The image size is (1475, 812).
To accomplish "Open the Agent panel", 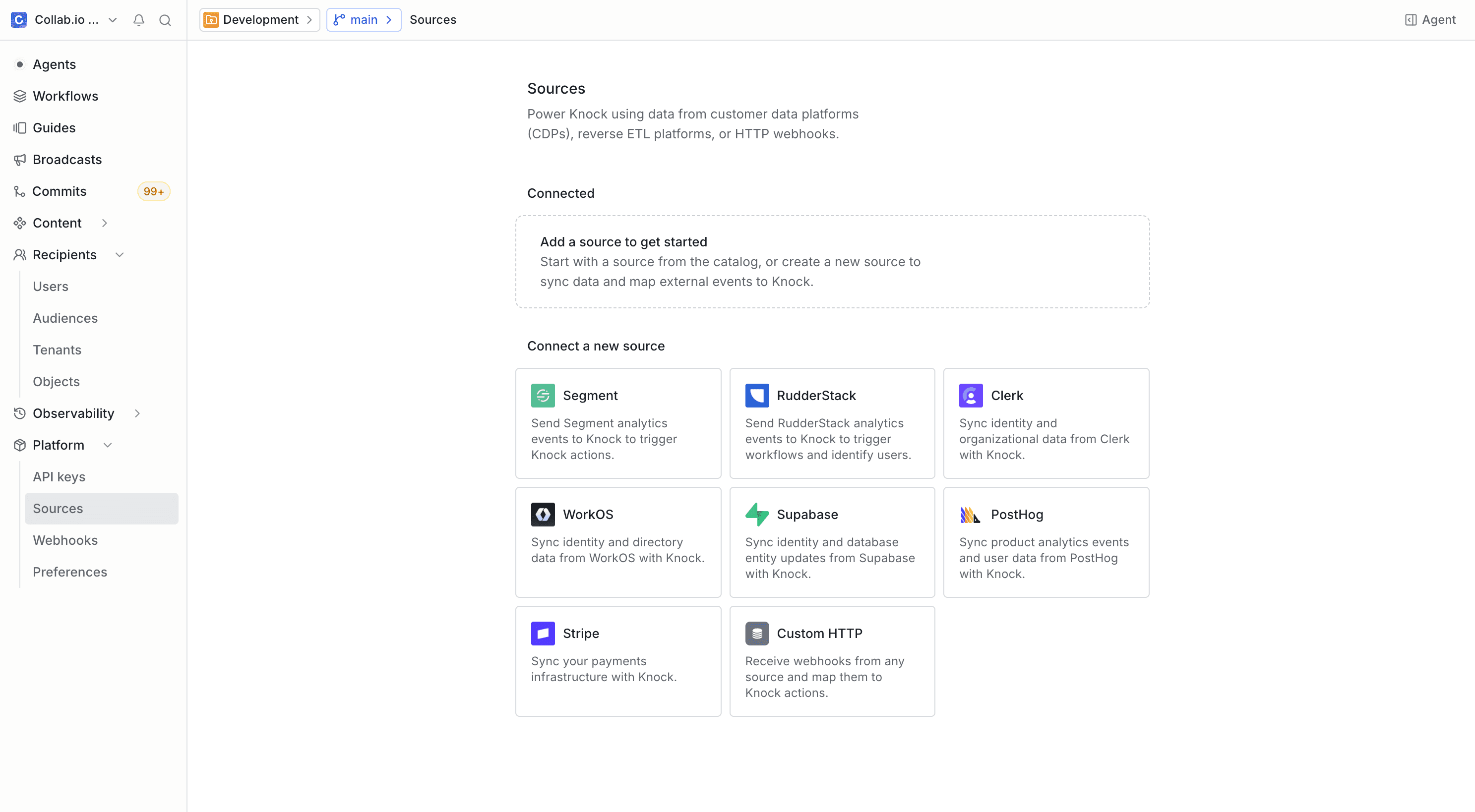I will tap(1429, 19).
